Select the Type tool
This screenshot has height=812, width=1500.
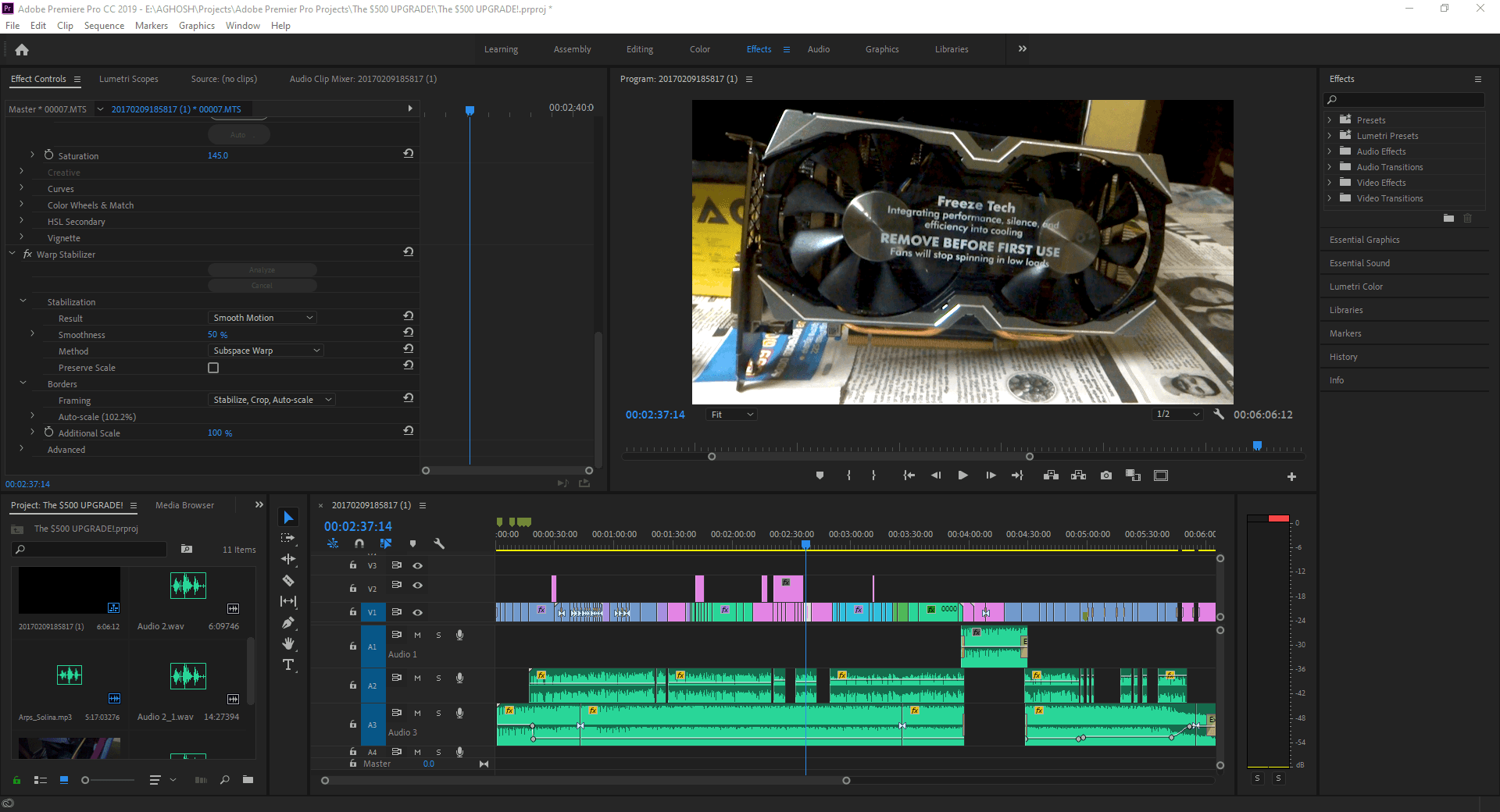coord(288,664)
